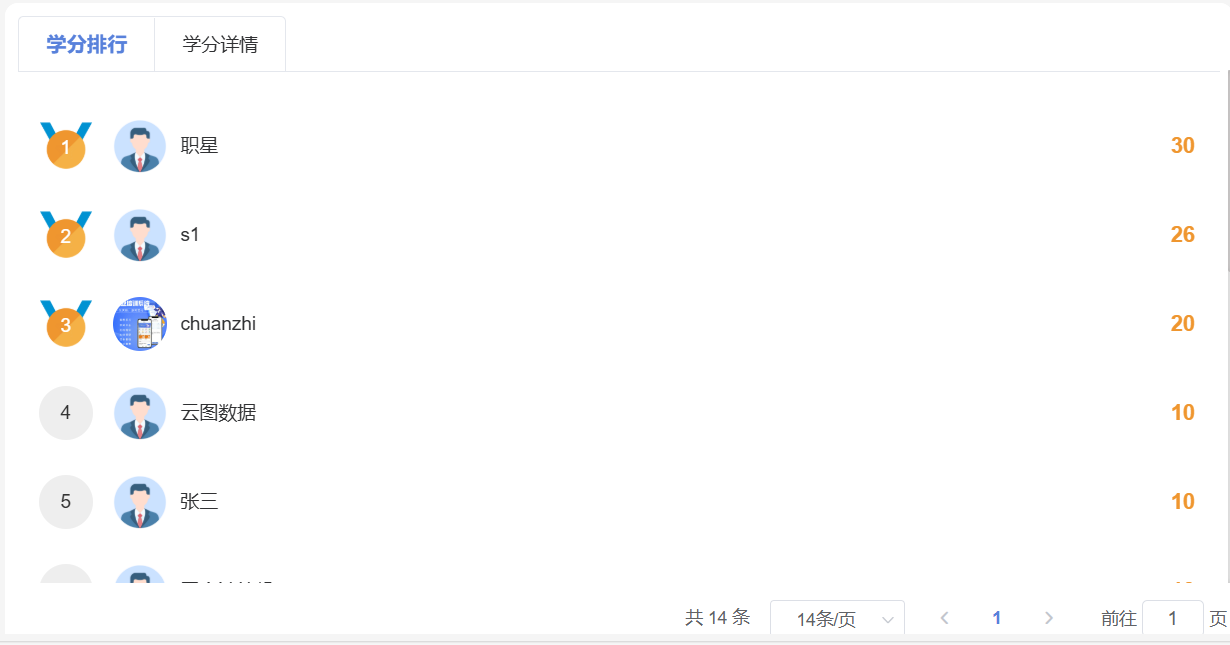The width and height of the screenshot is (1230, 645).
Task: Click 云图数据's avatar icon
Action: [140, 413]
